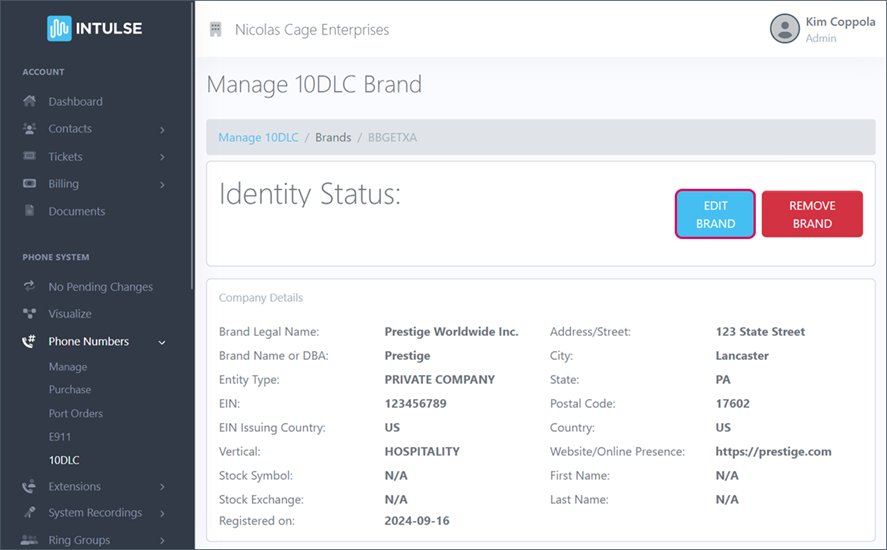The width and height of the screenshot is (887, 550).
Task: Click the Documents file icon
Action: pos(29,212)
